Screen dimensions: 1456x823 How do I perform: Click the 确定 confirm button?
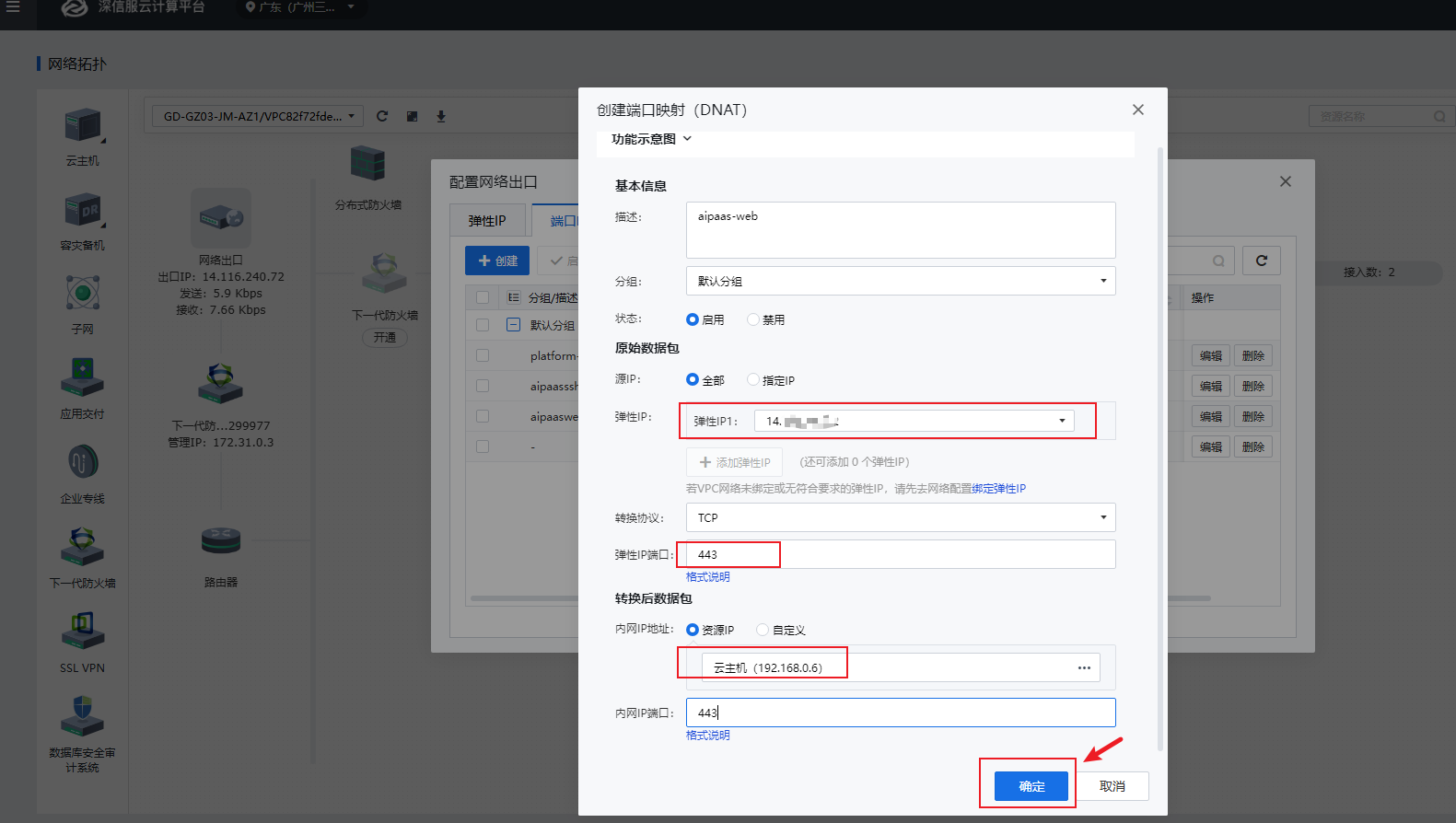coord(1031,786)
